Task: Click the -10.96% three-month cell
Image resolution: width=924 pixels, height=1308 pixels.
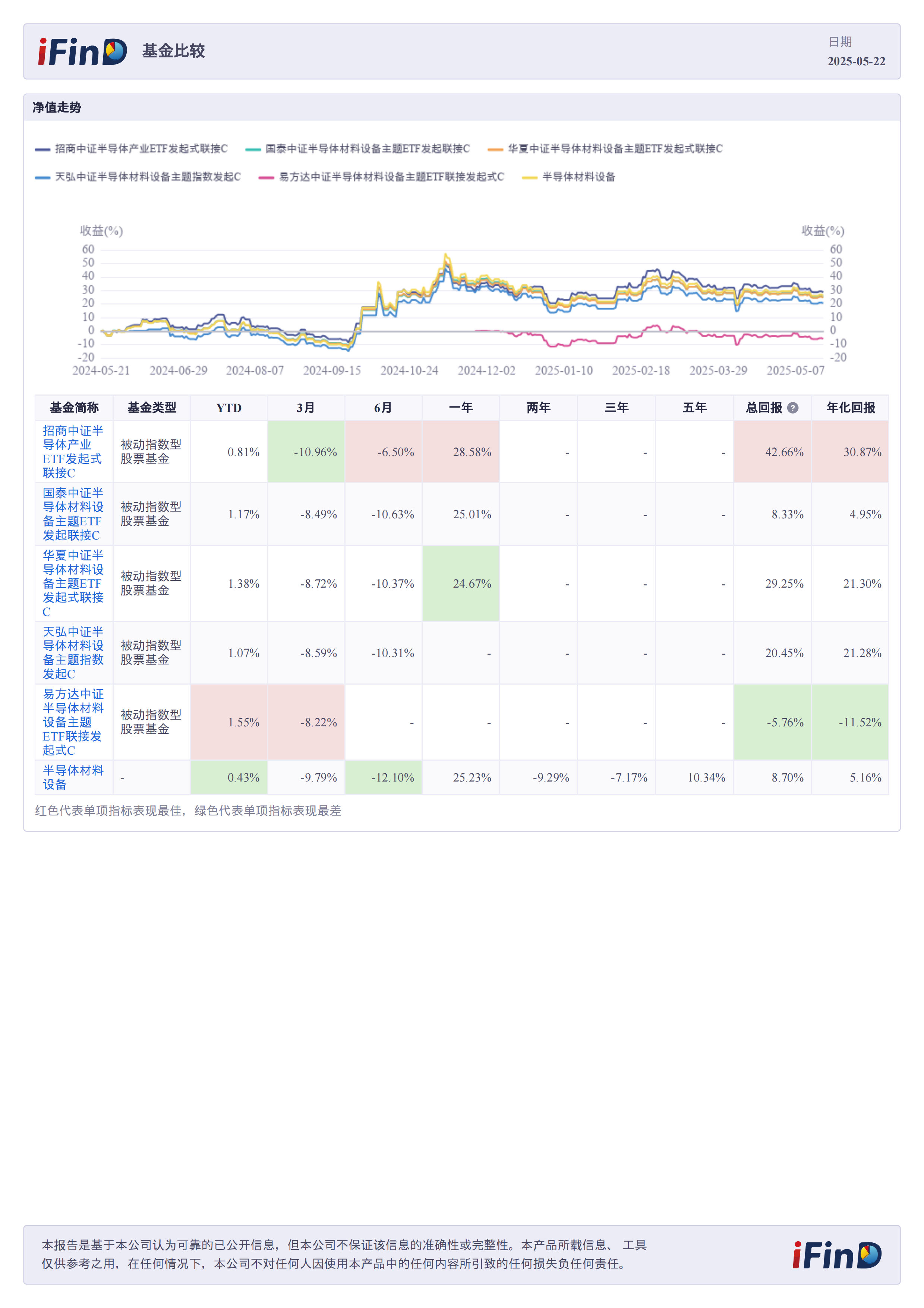Action: click(306, 452)
